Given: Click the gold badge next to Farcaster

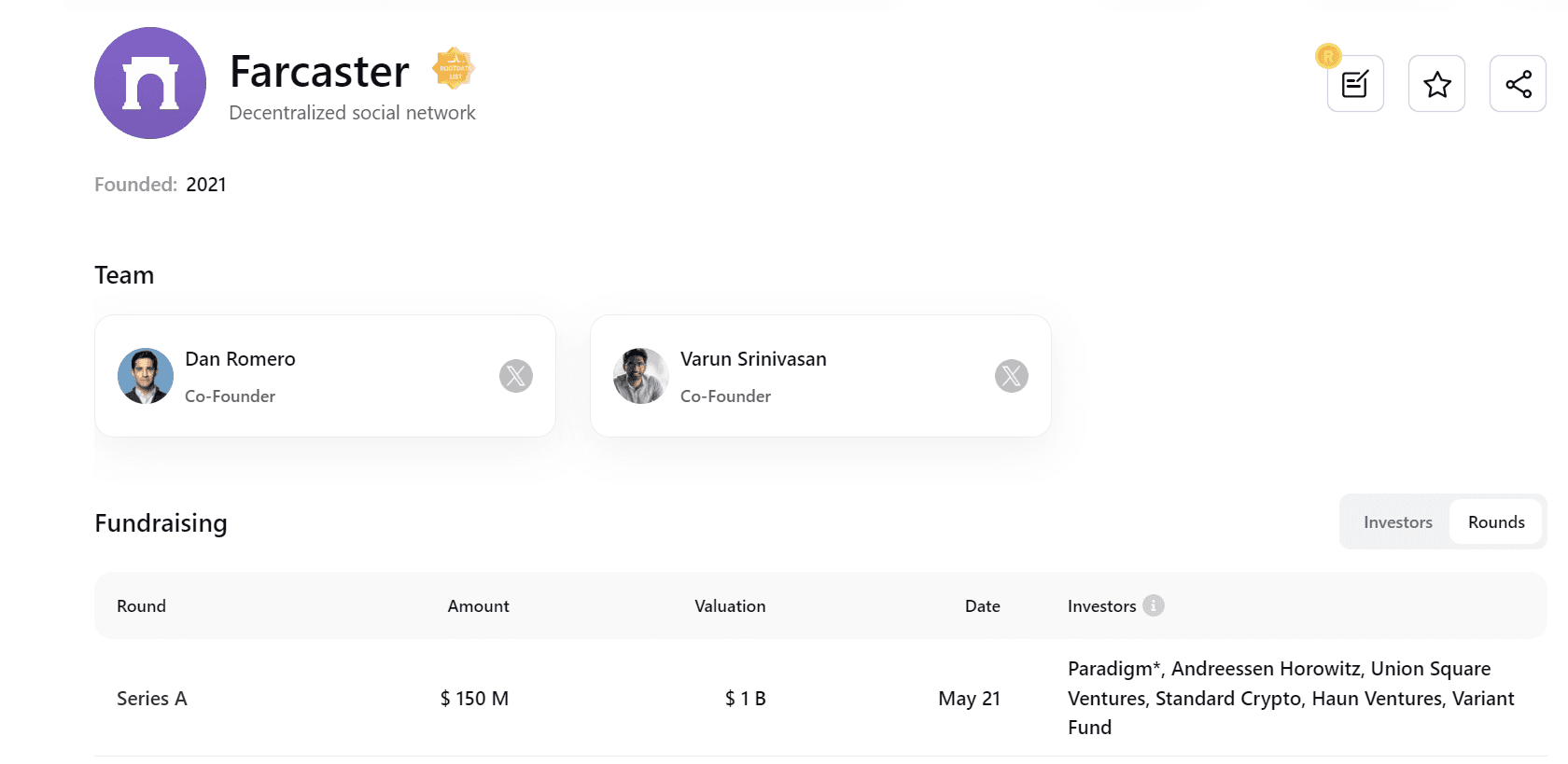Looking at the screenshot, I should [454, 68].
